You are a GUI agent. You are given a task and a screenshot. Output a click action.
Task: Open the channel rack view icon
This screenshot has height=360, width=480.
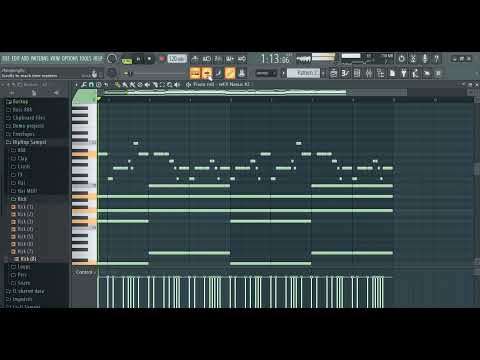coord(357,73)
